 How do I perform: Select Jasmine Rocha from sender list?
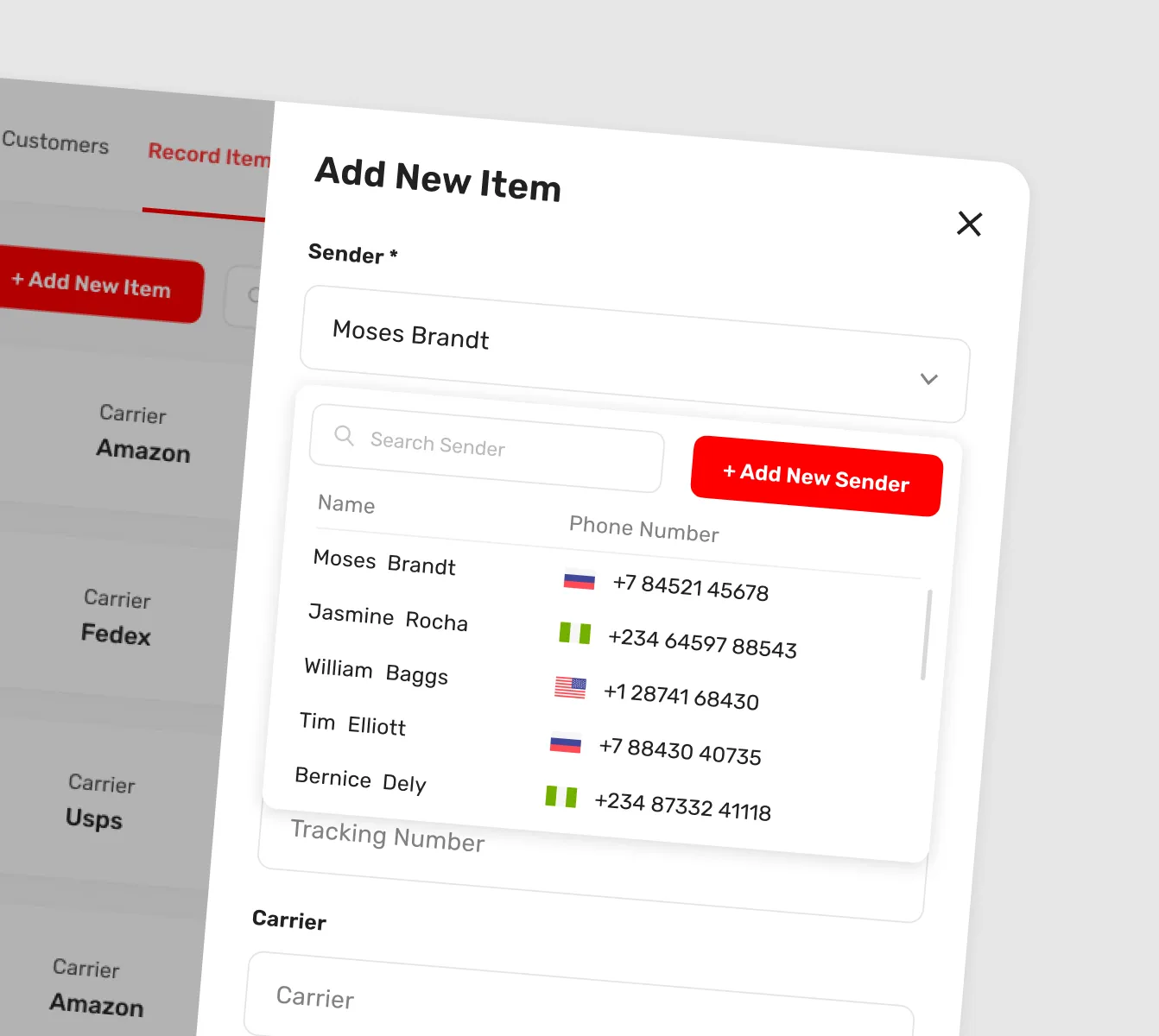[x=388, y=616]
